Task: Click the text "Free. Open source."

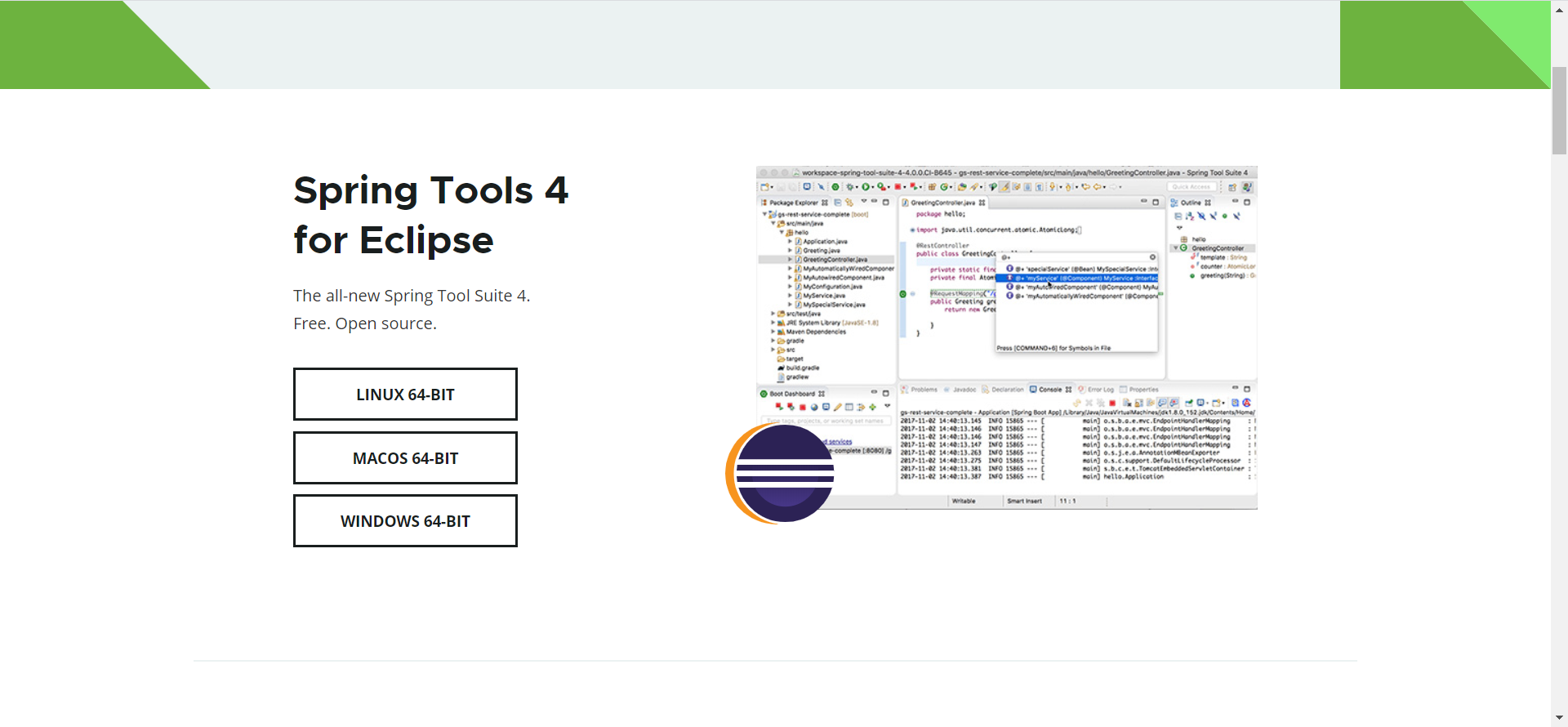Action: [x=365, y=323]
